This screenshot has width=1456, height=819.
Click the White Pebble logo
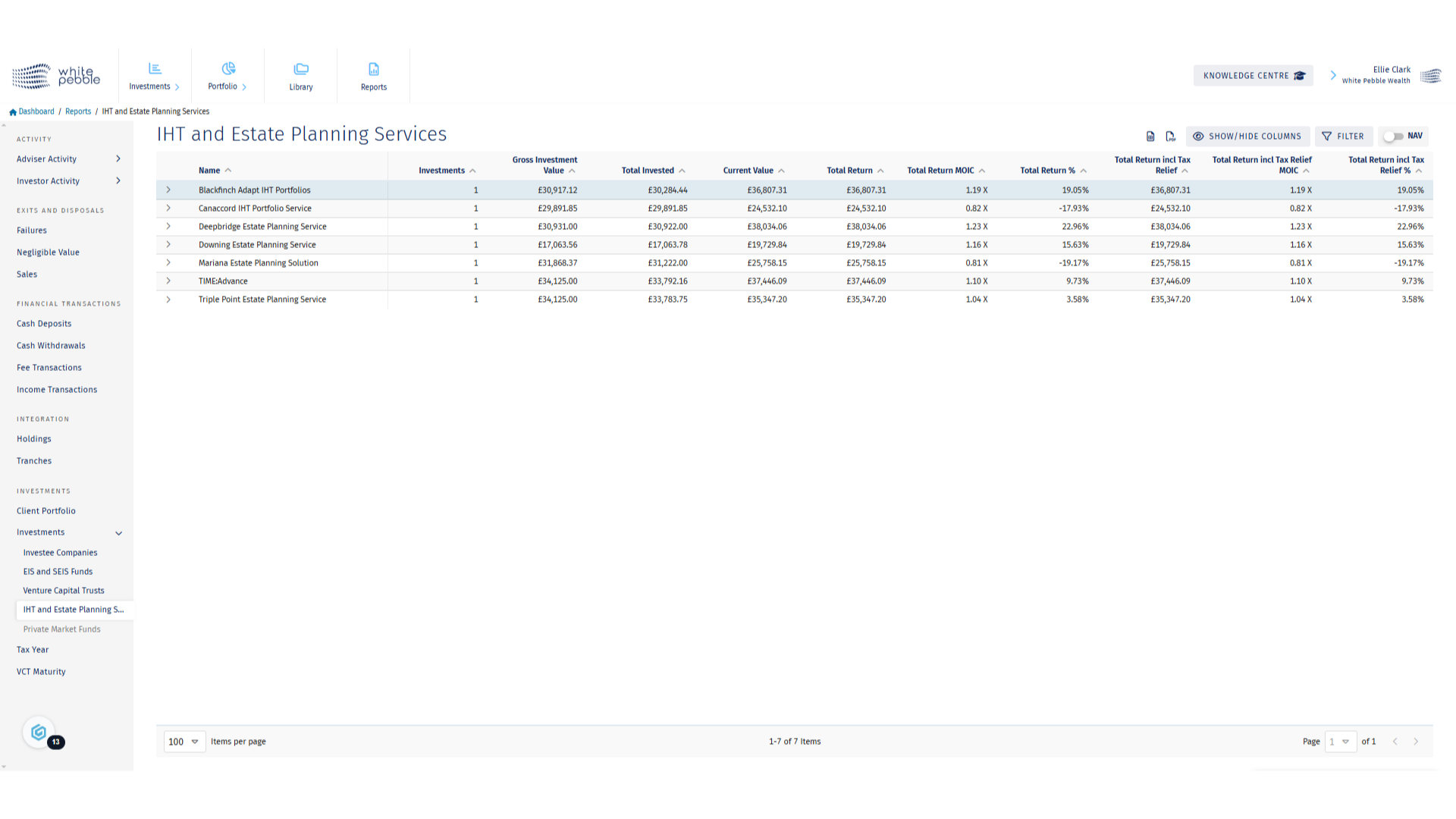pos(56,76)
